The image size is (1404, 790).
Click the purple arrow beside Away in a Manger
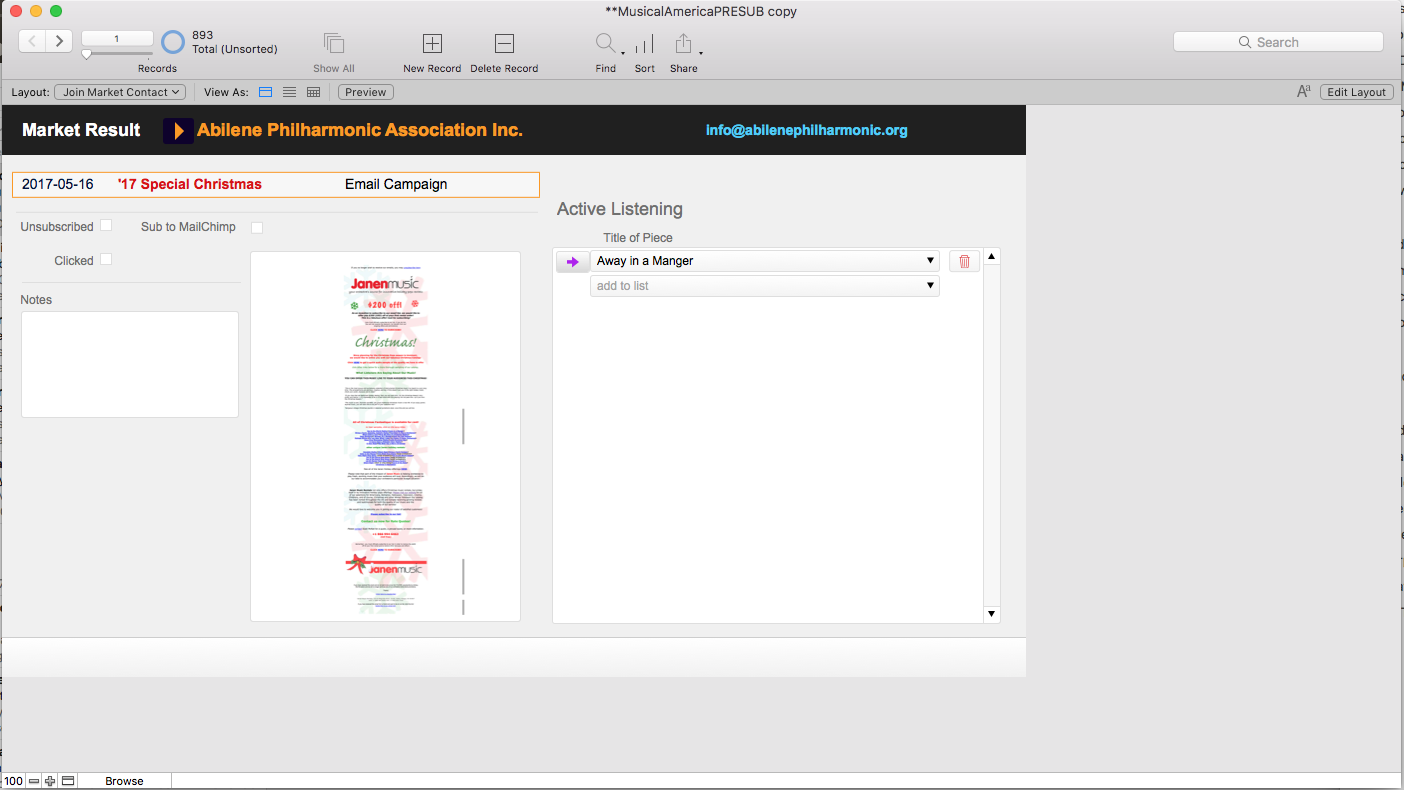coord(572,261)
